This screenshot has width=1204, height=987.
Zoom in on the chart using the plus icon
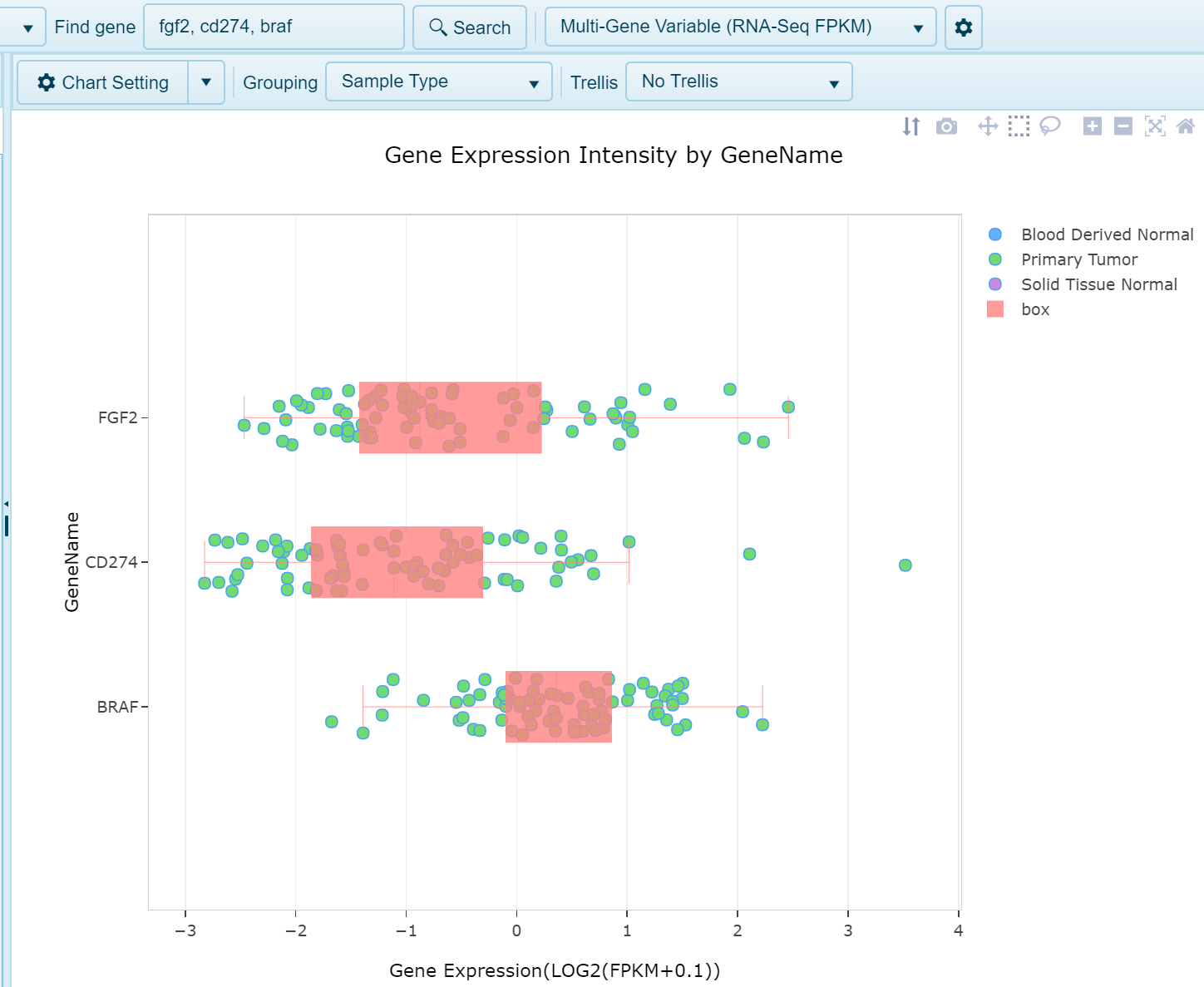pyautogui.click(x=1092, y=126)
